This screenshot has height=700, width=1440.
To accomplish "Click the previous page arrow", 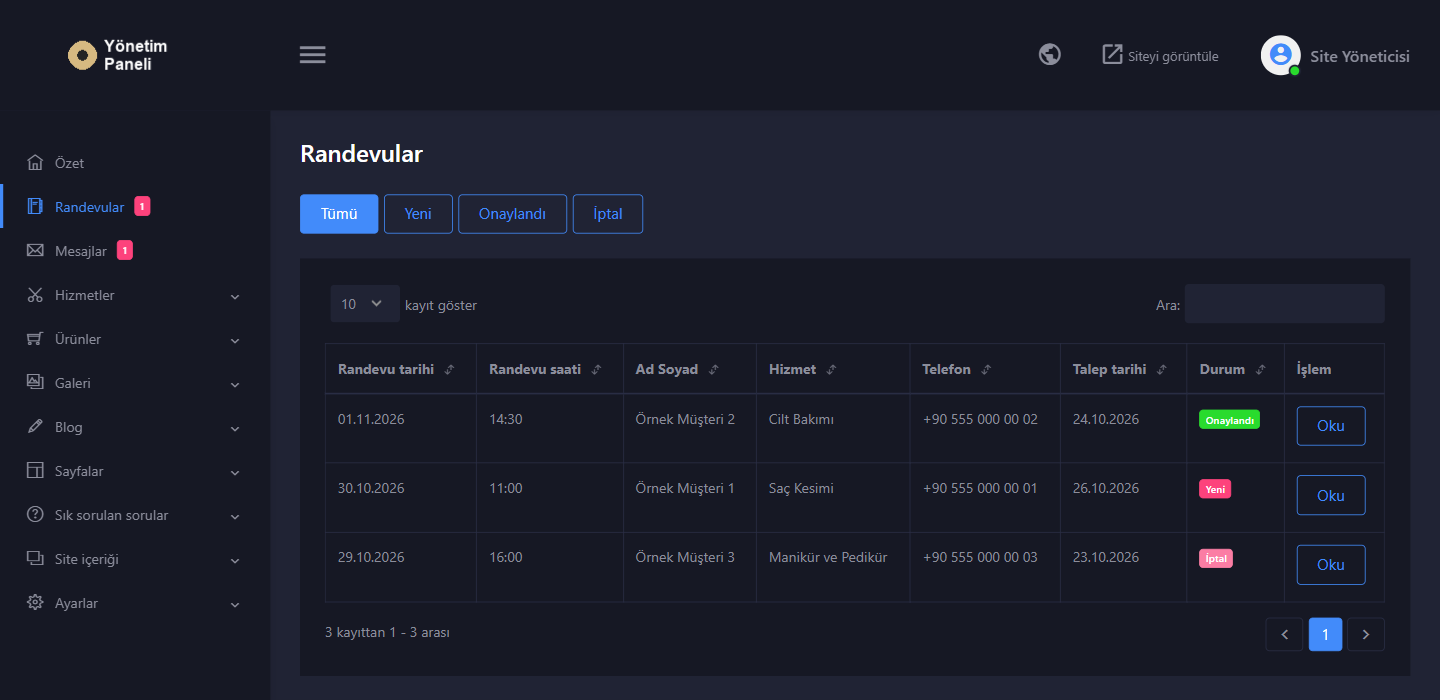I will pos(1285,634).
